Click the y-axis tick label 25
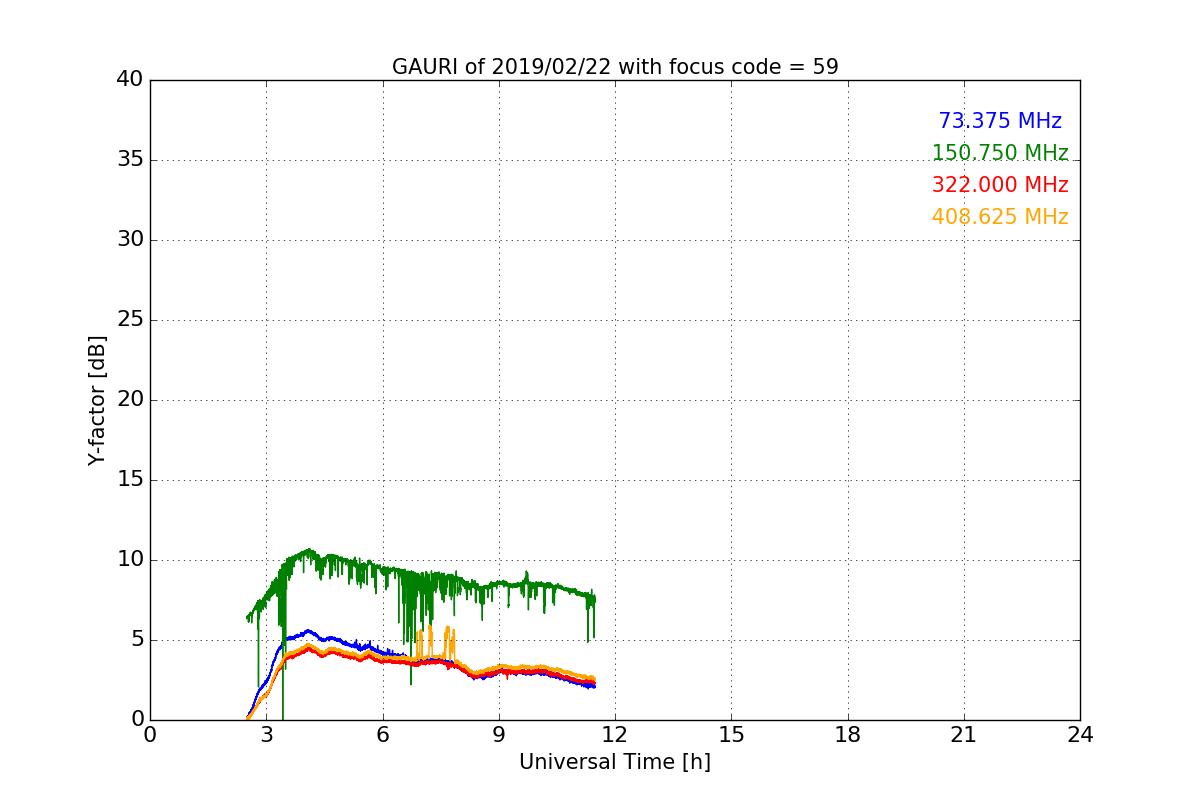This screenshot has height=800, width=1200. click(x=130, y=320)
